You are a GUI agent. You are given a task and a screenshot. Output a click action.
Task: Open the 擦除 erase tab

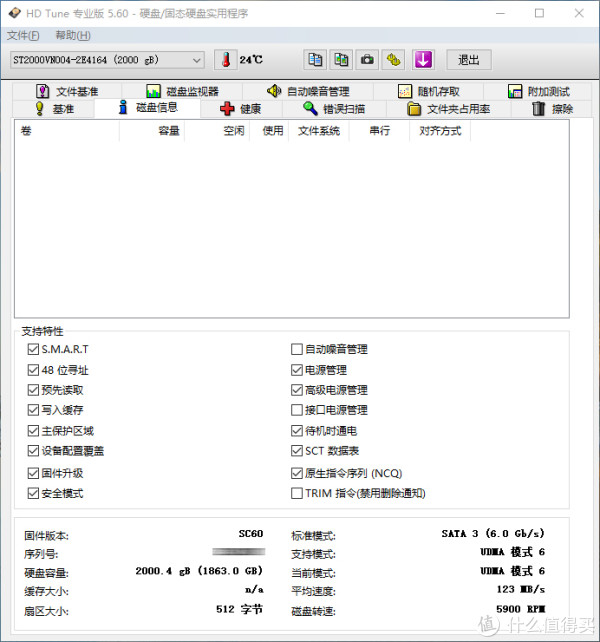click(x=552, y=109)
